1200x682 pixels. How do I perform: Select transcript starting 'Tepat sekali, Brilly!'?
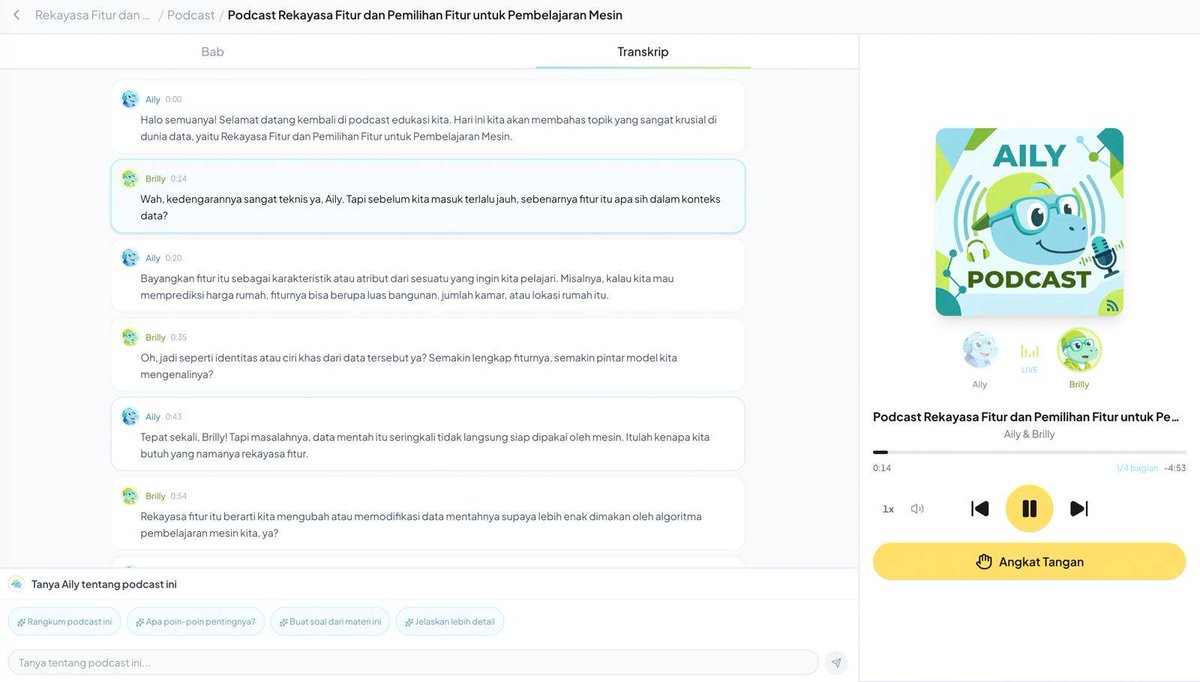point(428,434)
